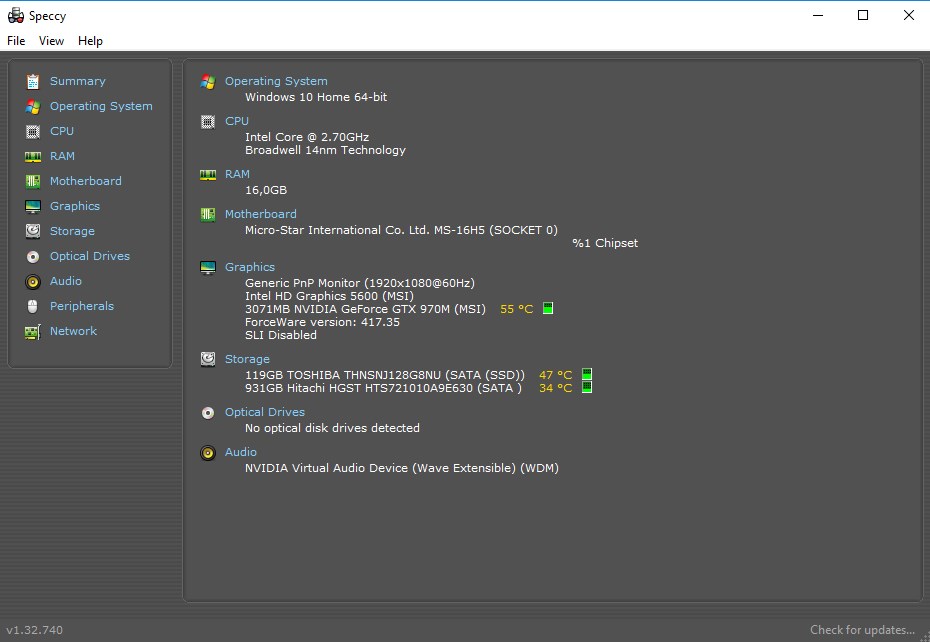Click Generic PnP Monitor line
Image resolution: width=930 pixels, height=642 pixels.
click(x=360, y=283)
